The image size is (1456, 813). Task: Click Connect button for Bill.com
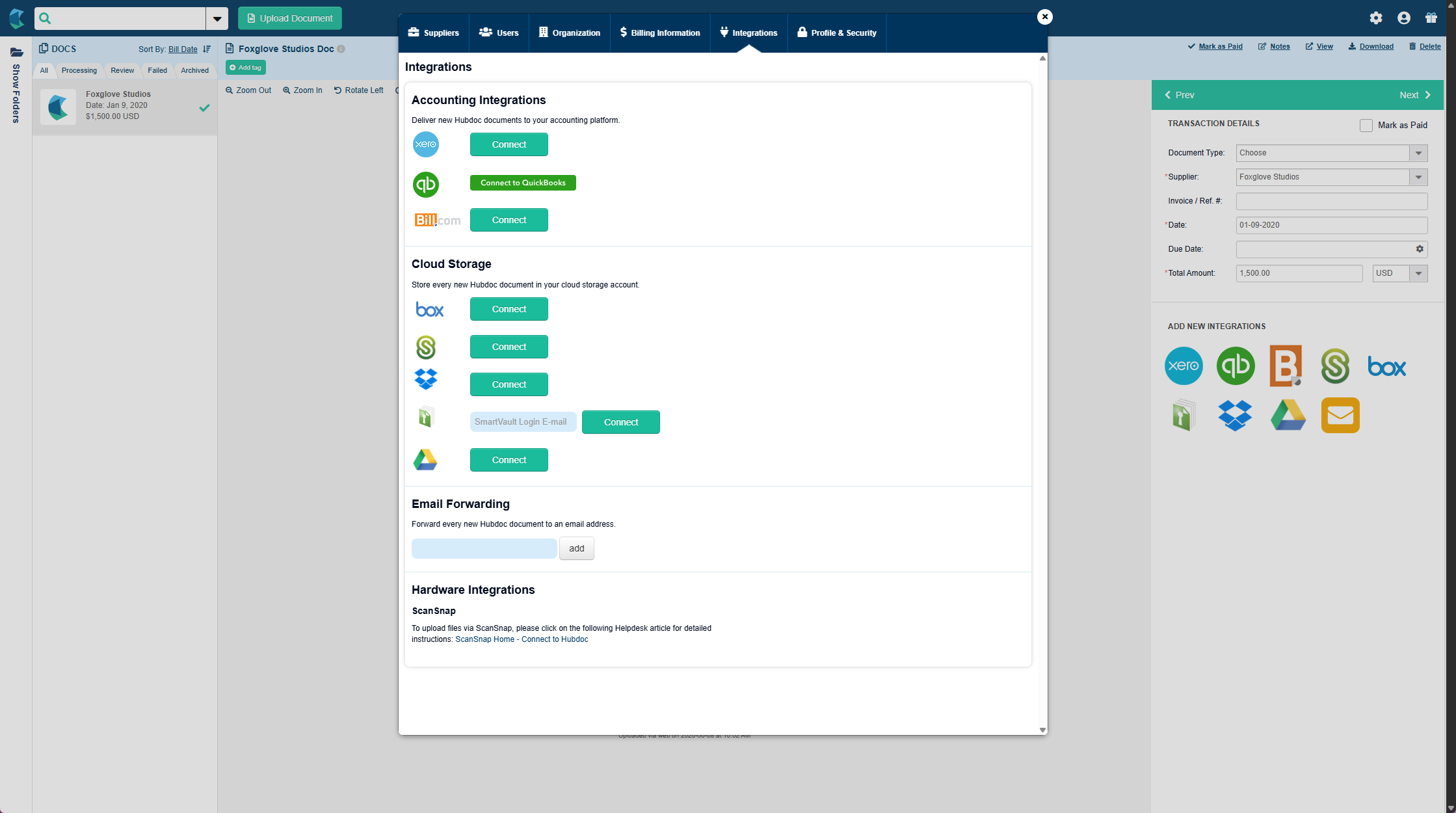point(509,220)
